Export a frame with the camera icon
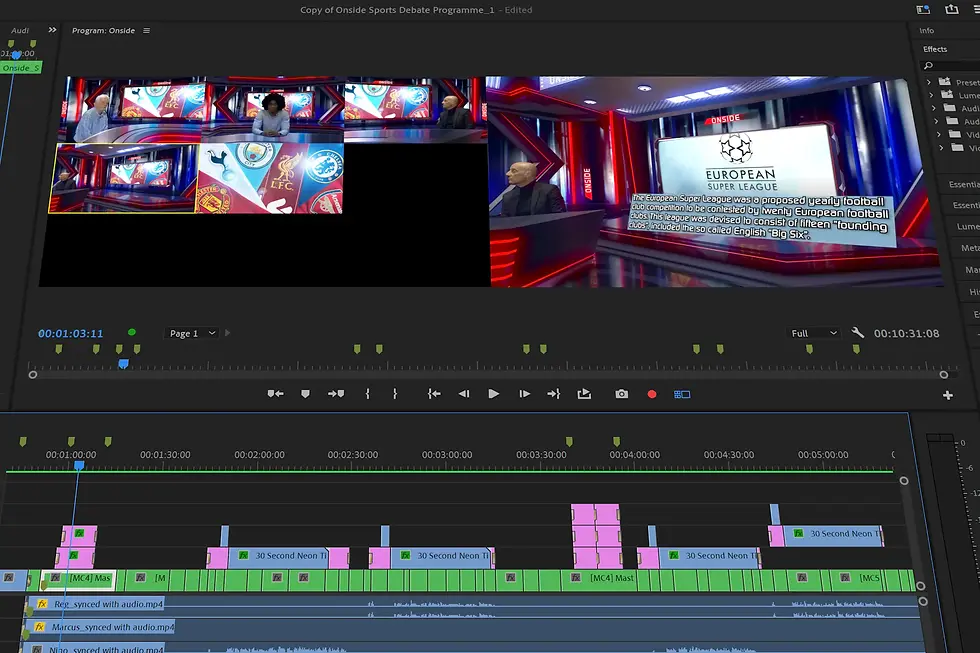Viewport: 980px width, 653px height. point(621,394)
